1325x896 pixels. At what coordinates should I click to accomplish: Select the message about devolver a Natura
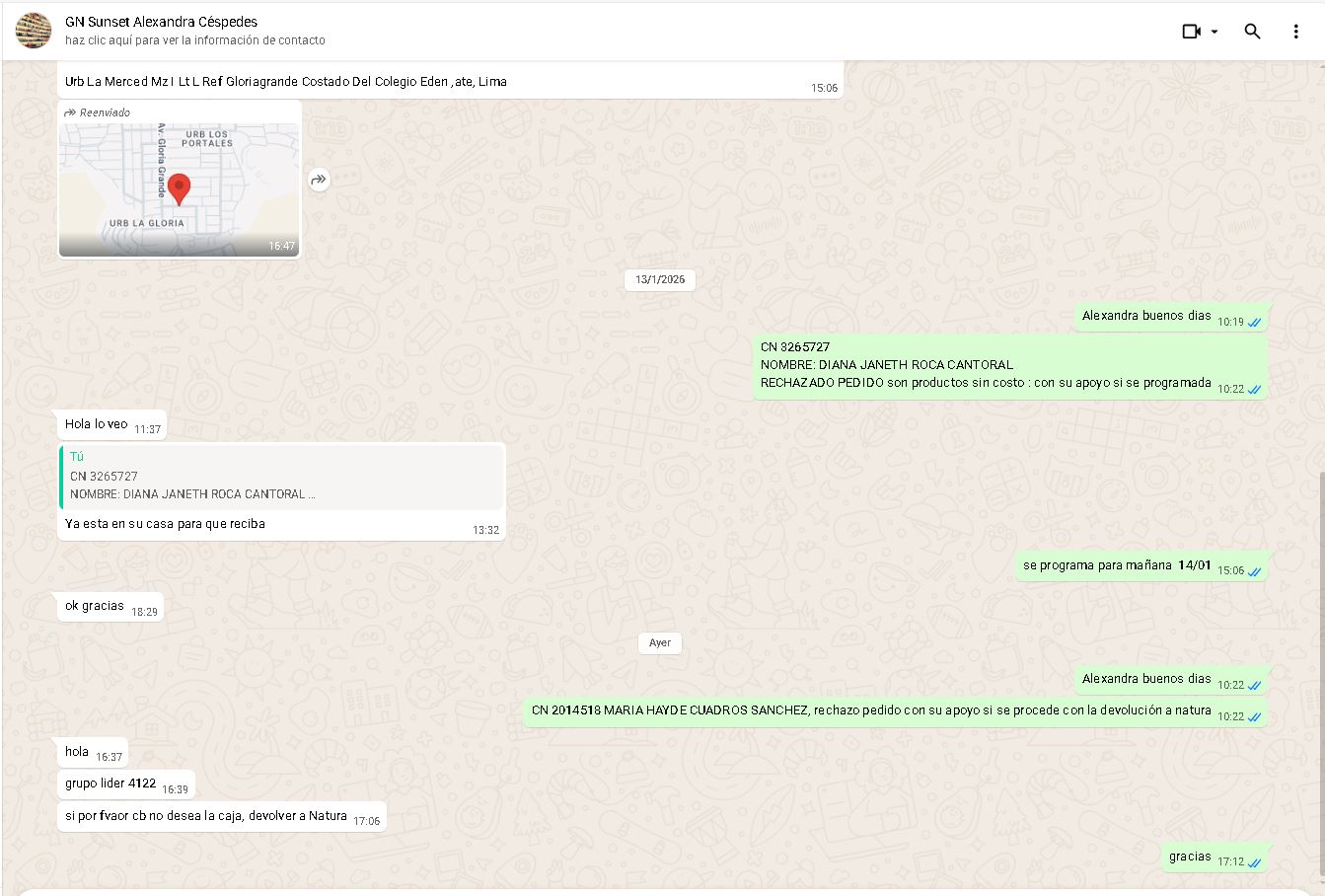(206, 816)
